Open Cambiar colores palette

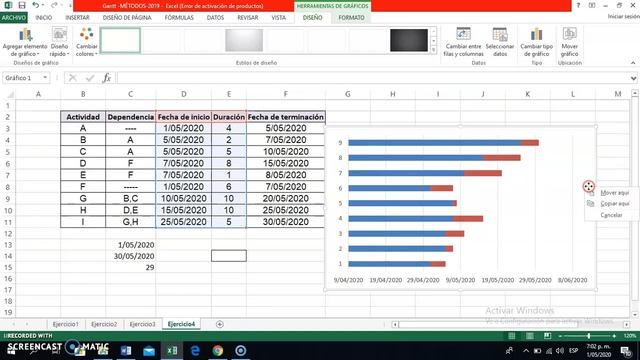coord(87,42)
